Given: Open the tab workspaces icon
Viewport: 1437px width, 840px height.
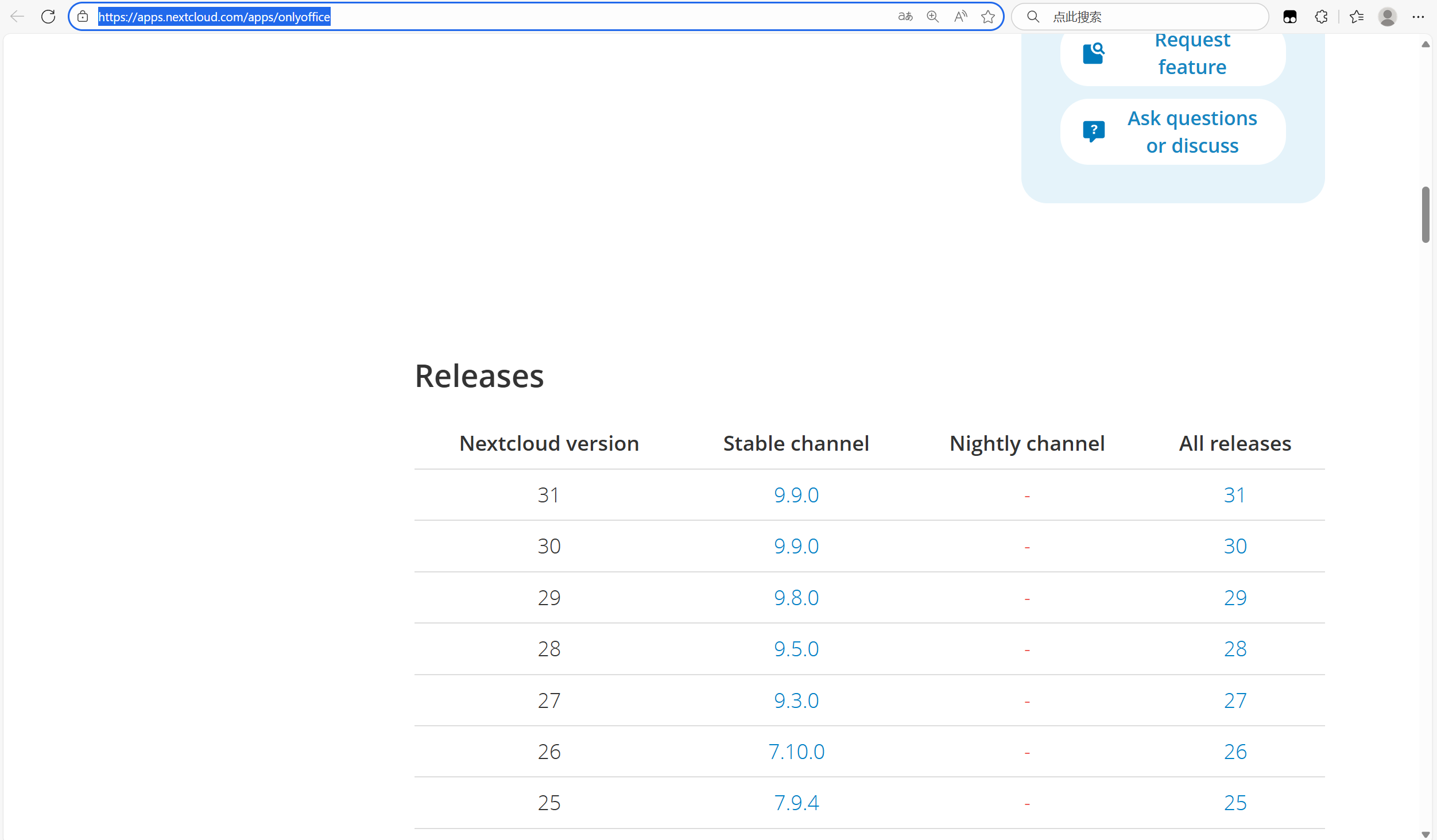Looking at the screenshot, I should tap(1290, 17).
